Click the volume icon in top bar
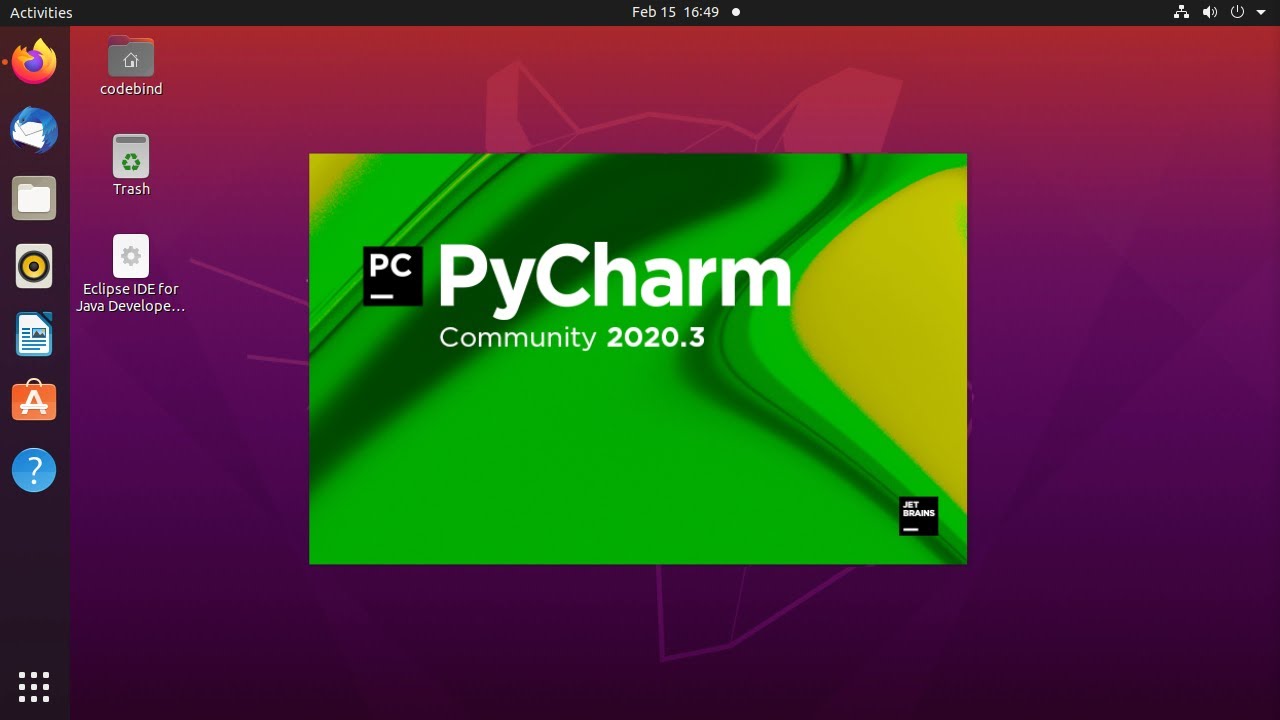The height and width of the screenshot is (720, 1280). [1209, 12]
